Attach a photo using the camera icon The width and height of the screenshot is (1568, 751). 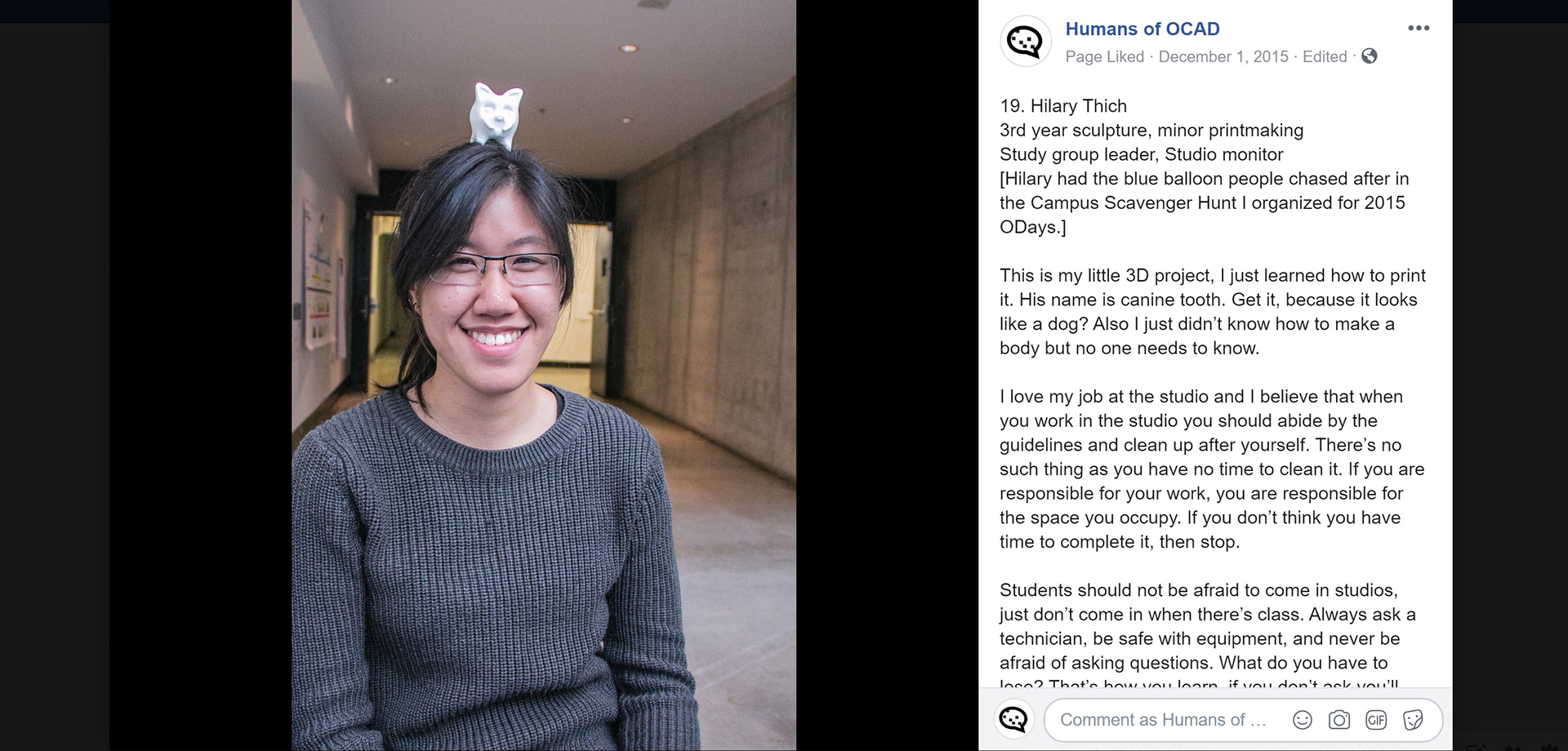click(x=1339, y=720)
